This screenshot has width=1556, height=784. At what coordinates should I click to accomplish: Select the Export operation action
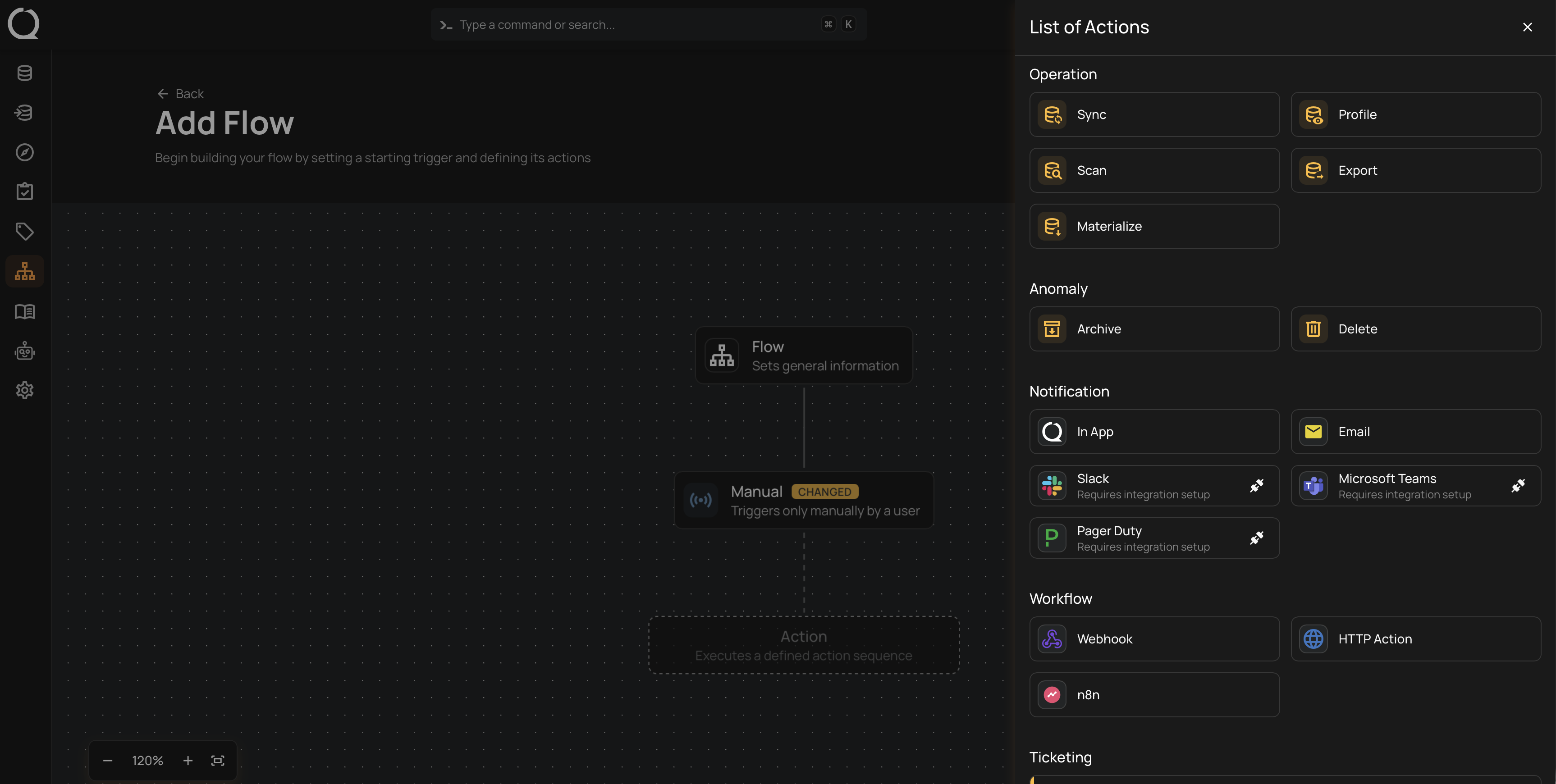(x=1416, y=170)
